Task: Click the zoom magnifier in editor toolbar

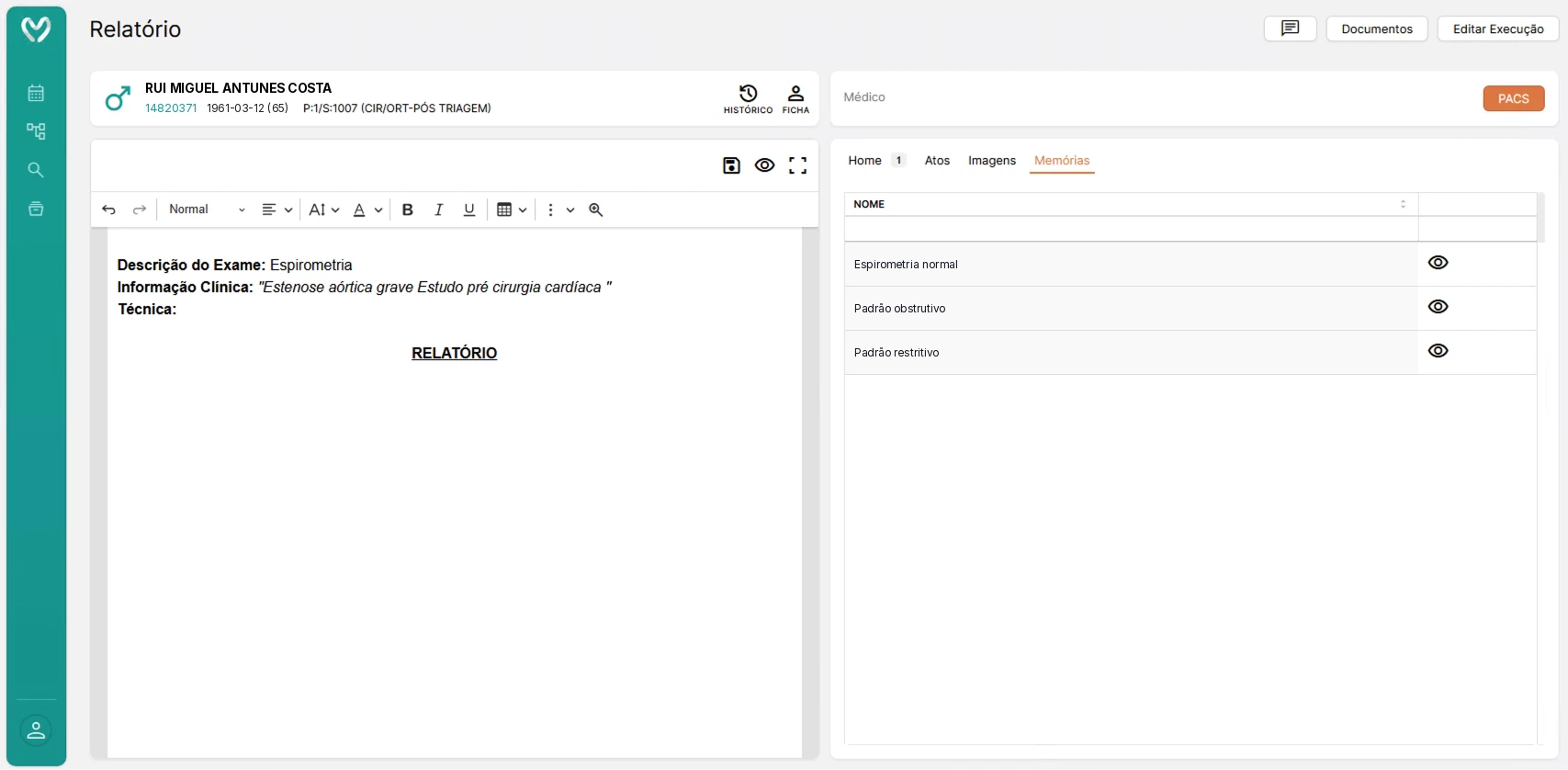Action: coord(595,209)
